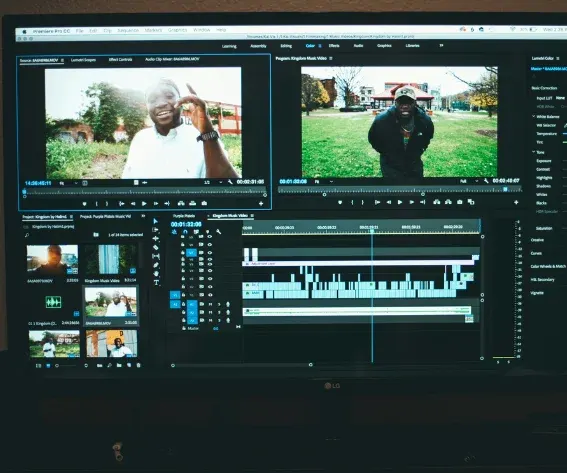Select the Selection arrow tool
The image size is (567, 473).
[x=156, y=221]
